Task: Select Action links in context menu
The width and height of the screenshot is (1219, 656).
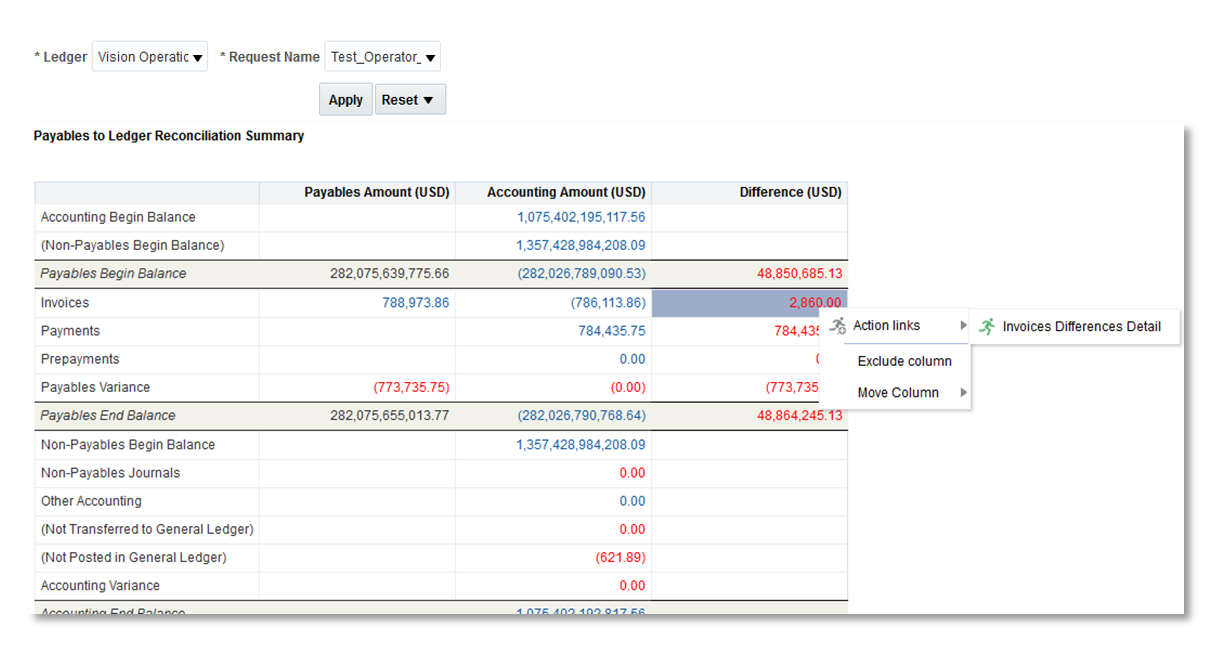Action: click(886, 325)
